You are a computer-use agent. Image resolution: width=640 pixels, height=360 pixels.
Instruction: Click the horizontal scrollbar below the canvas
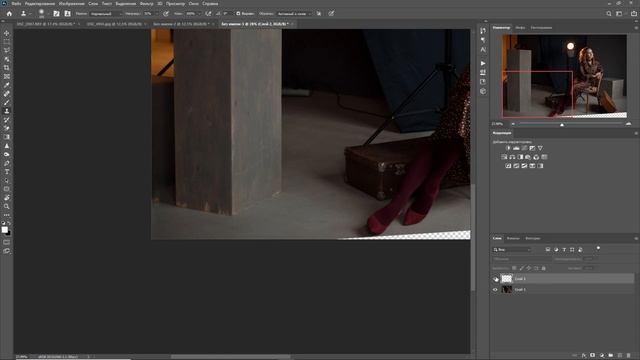click(x=231, y=357)
